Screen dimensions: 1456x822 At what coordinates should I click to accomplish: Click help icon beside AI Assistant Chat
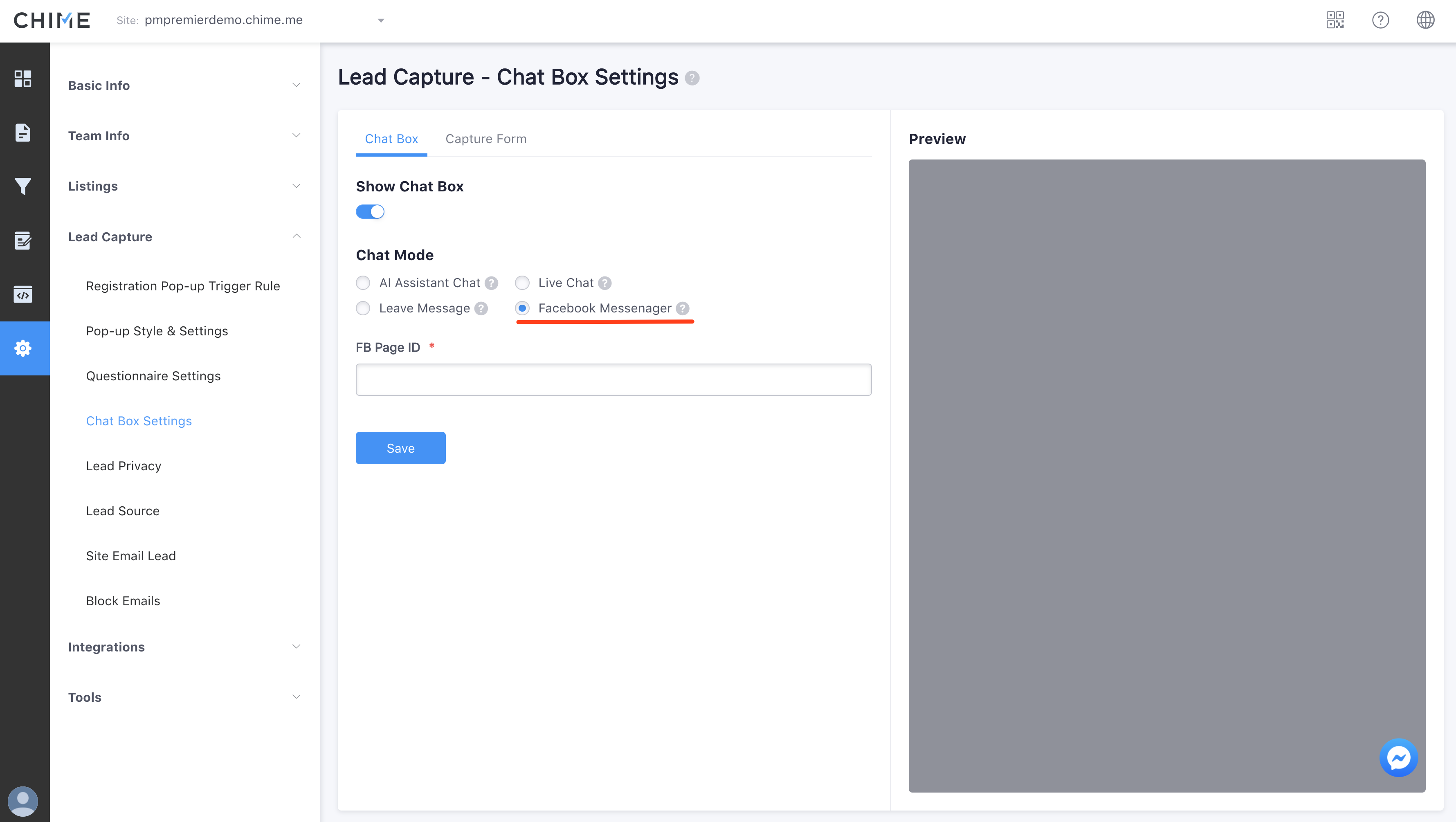tap(492, 283)
